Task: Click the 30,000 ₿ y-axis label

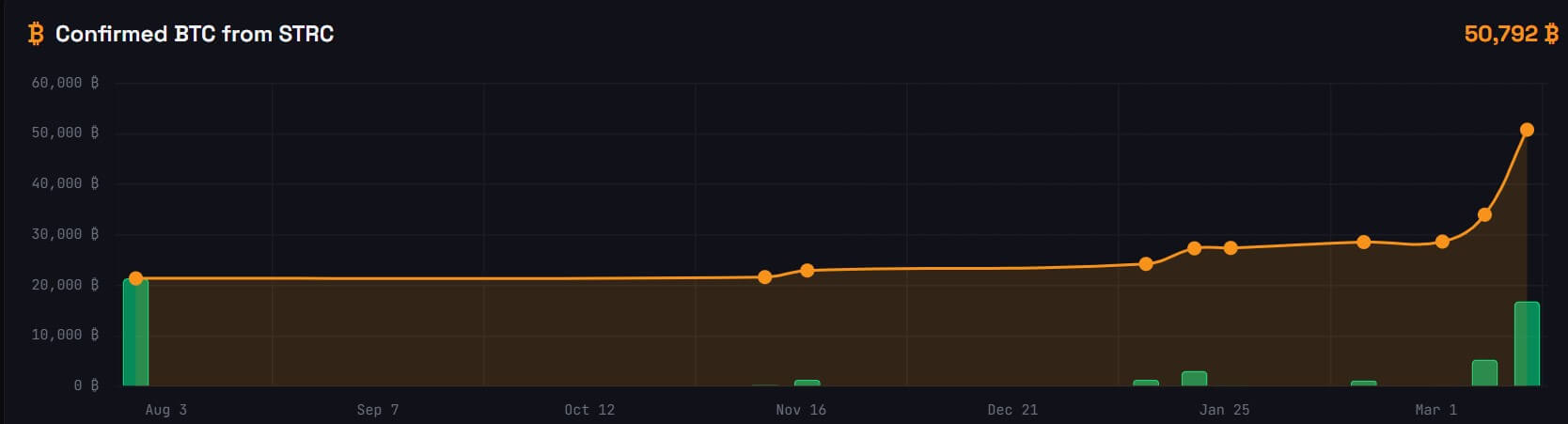Action: (65, 234)
